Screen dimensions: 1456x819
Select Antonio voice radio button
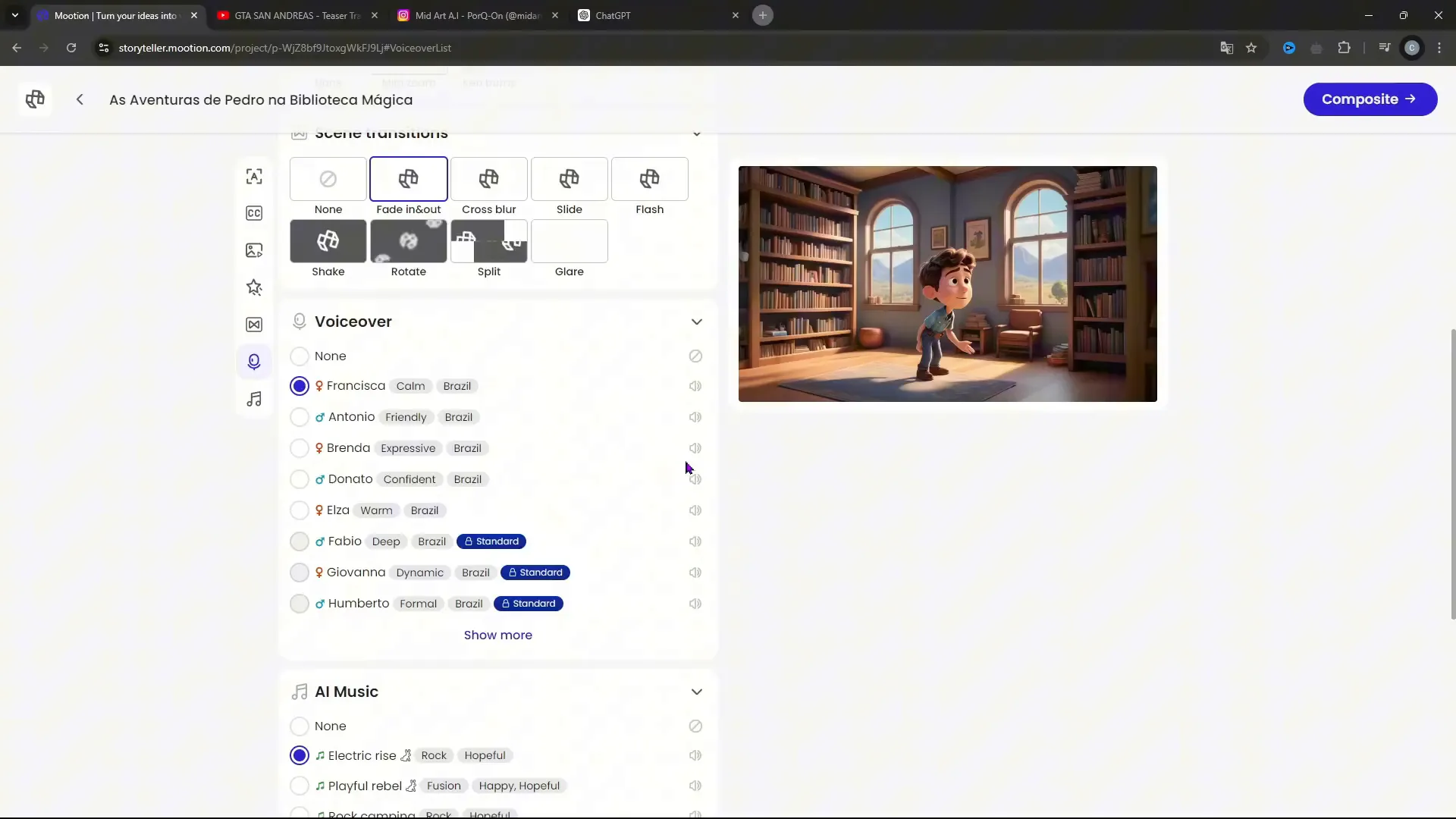[300, 417]
